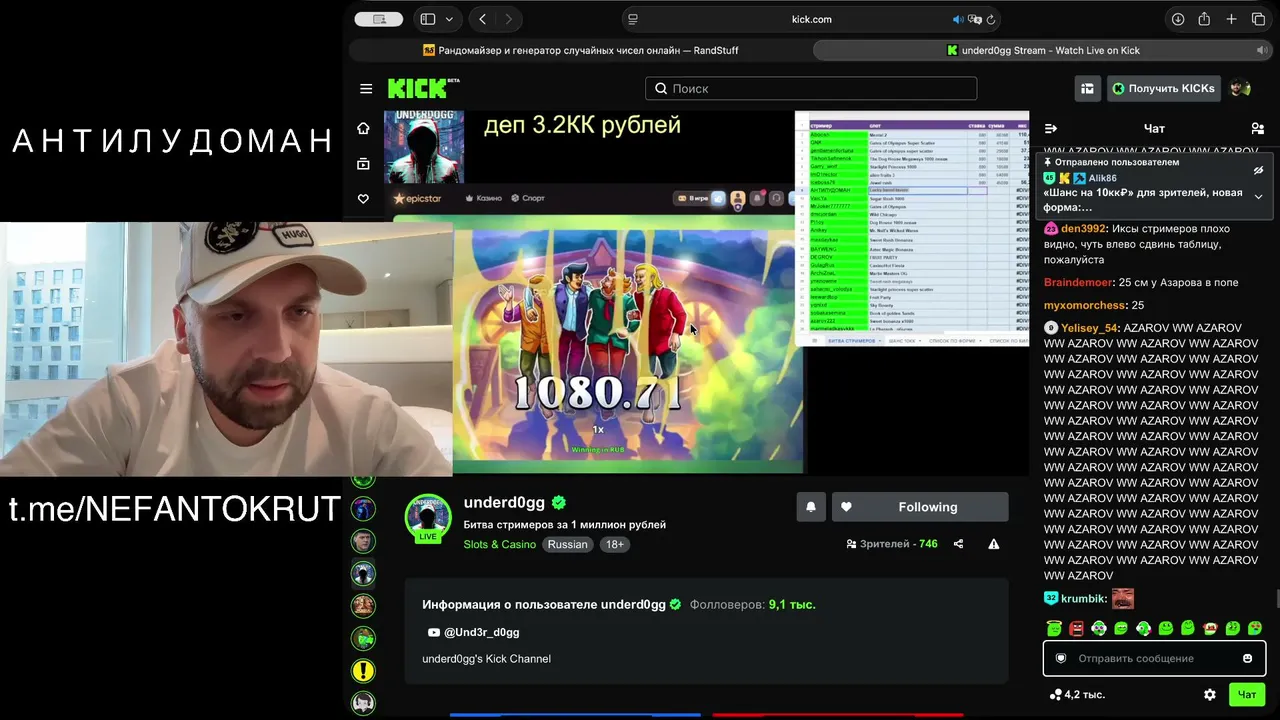Open the Safari share menu
Screen dimensions: 1280x720
[x=1204, y=19]
